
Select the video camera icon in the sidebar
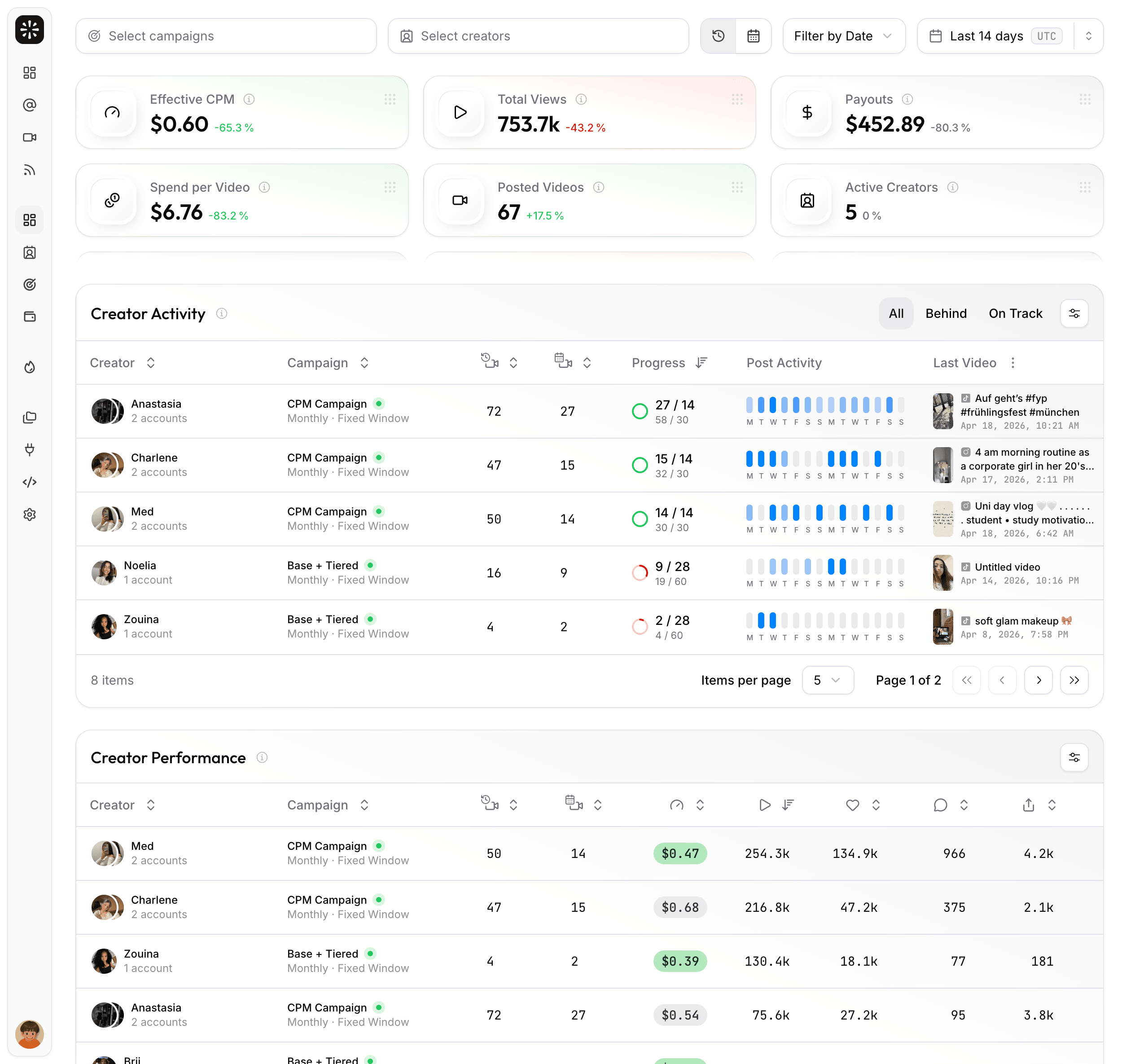click(30, 136)
